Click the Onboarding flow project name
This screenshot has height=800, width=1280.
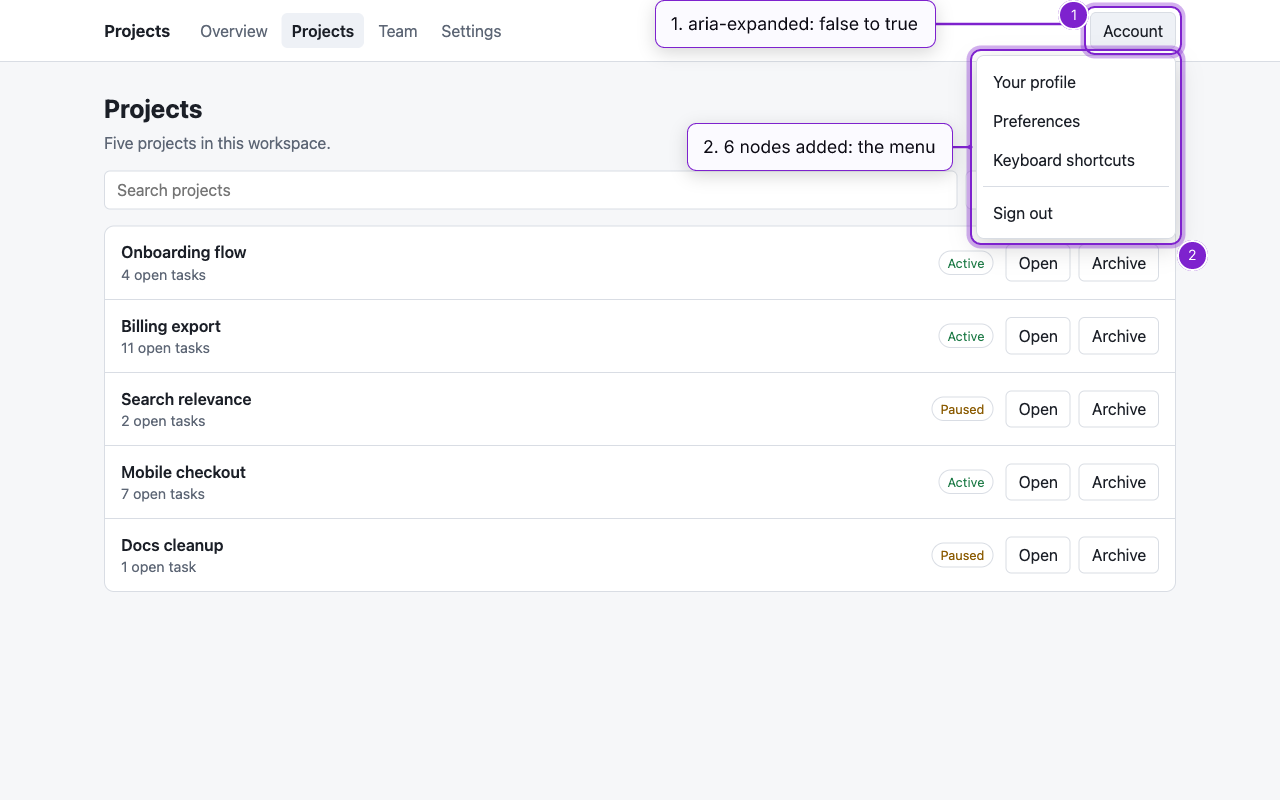(184, 252)
